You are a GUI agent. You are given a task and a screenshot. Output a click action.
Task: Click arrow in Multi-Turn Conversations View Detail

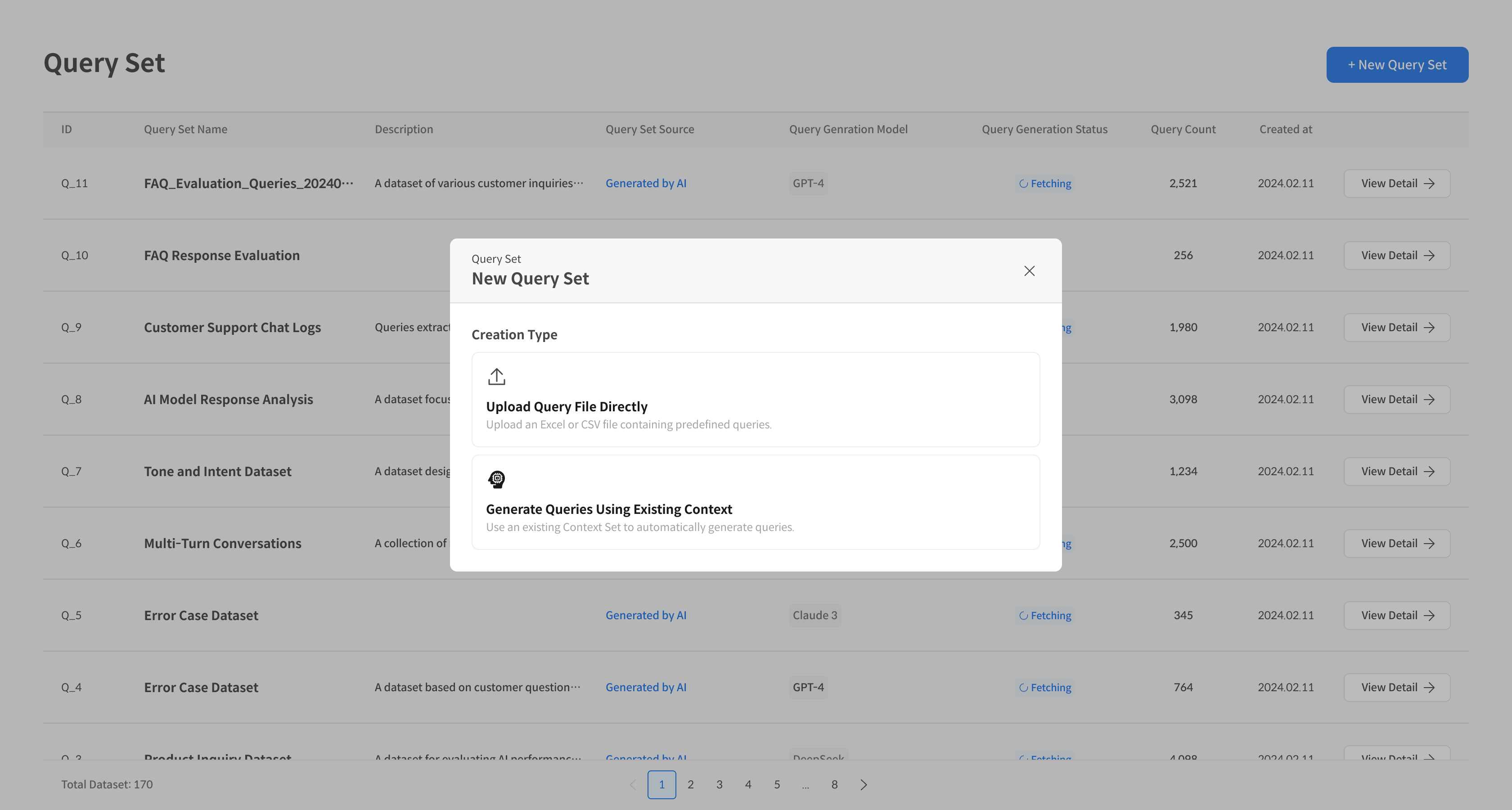click(x=1430, y=544)
